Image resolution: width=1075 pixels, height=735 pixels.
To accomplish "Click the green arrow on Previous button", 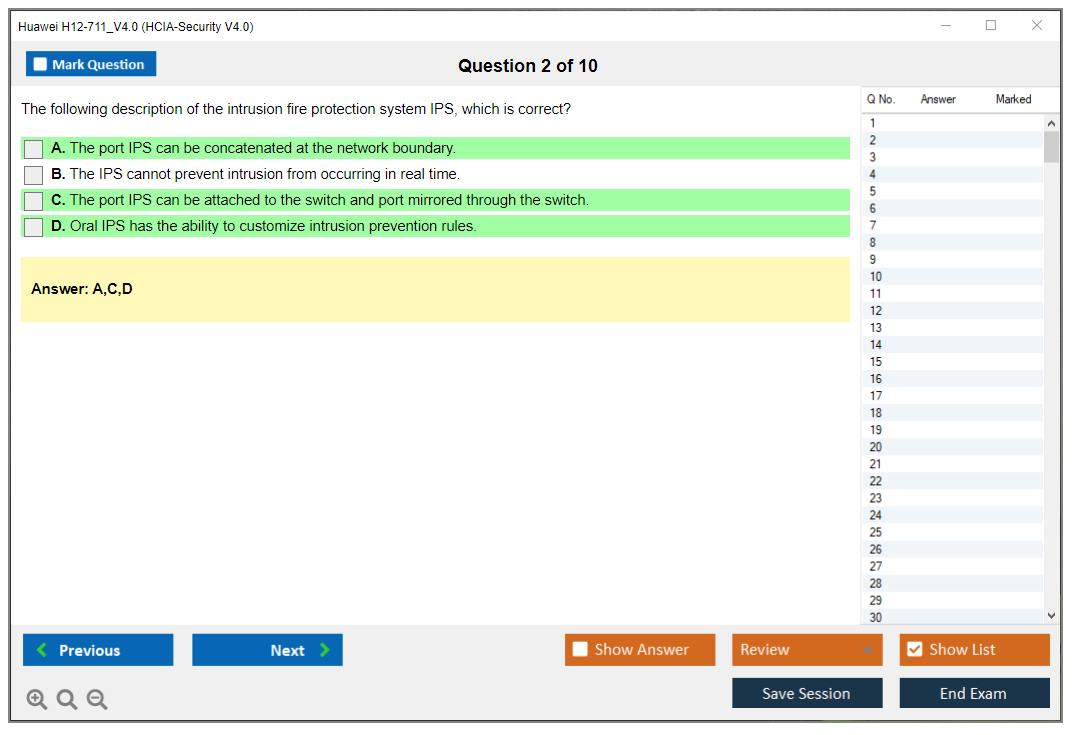I will click(41, 650).
